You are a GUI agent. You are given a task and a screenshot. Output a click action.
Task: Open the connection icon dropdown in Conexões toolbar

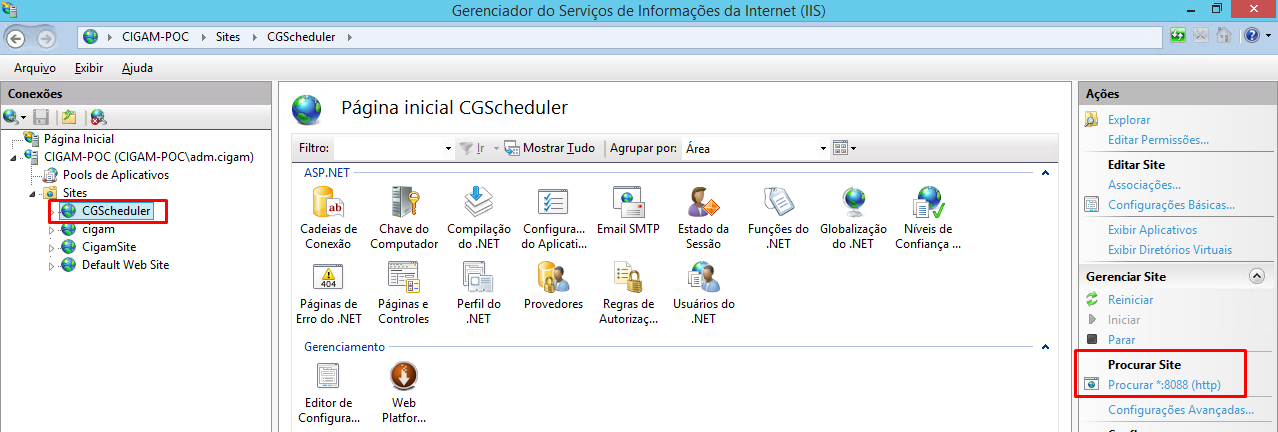tap(22, 118)
